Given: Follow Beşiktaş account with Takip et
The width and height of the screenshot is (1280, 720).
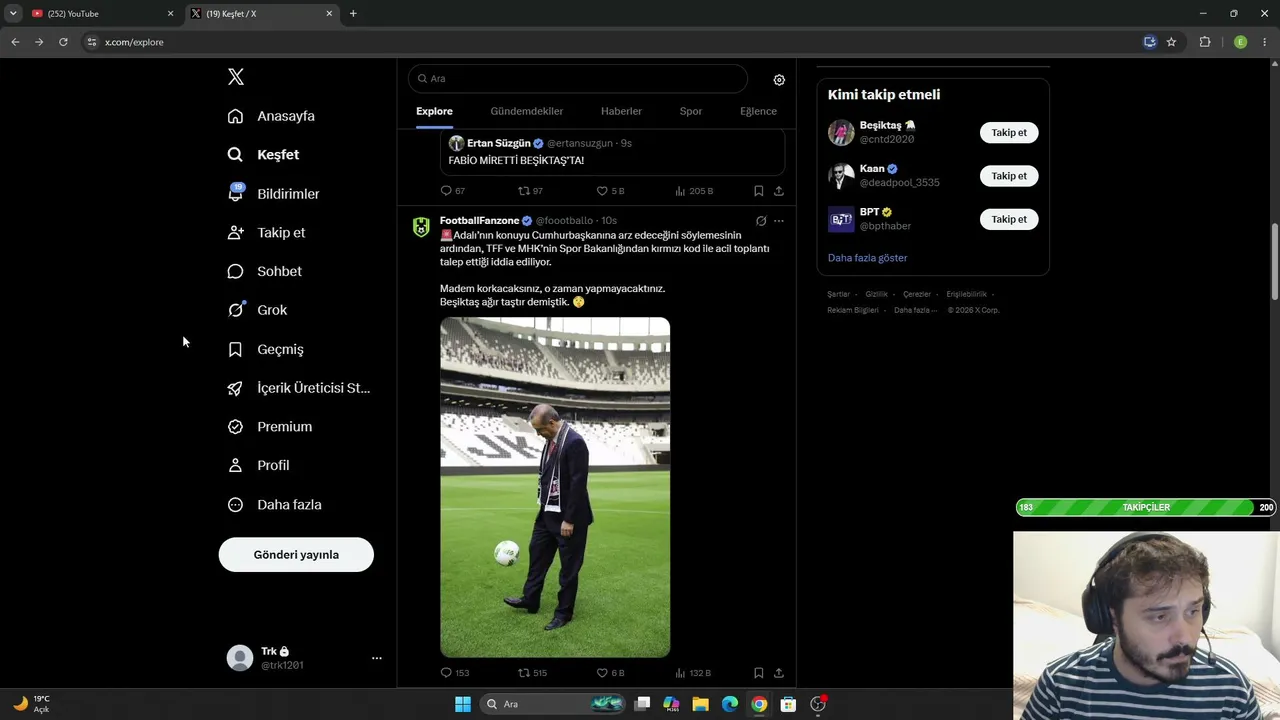Looking at the screenshot, I should coord(1009,133).
